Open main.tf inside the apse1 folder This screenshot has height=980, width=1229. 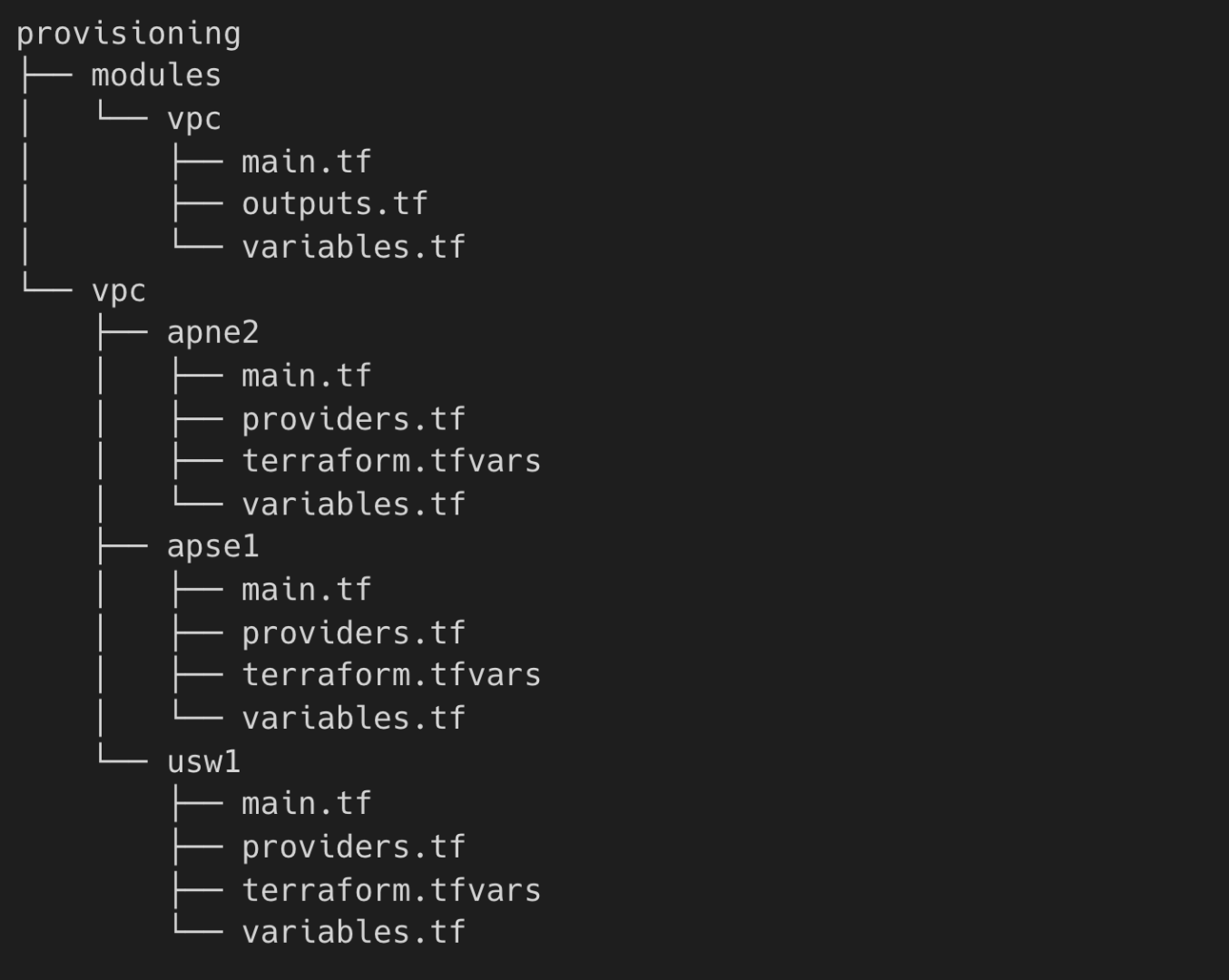306,590
